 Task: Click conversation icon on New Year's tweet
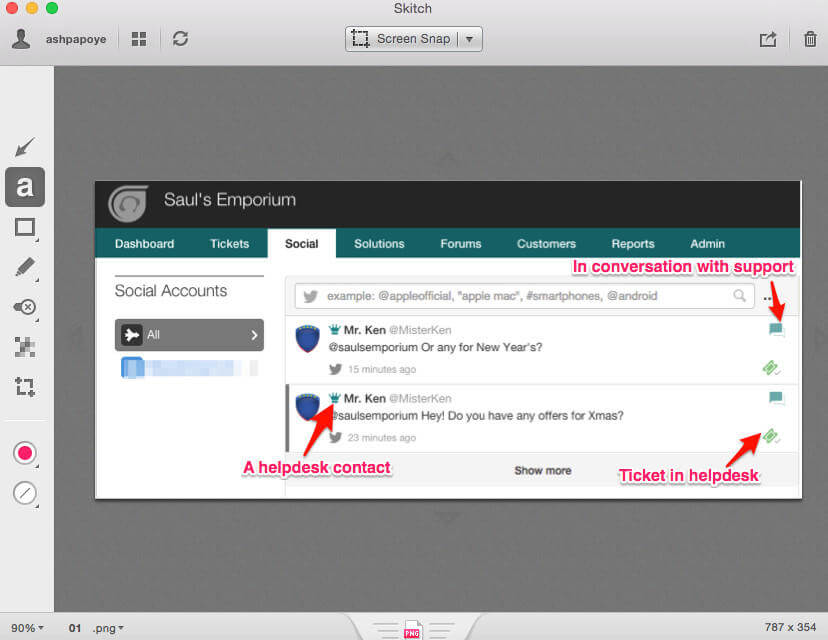(776, 330)
